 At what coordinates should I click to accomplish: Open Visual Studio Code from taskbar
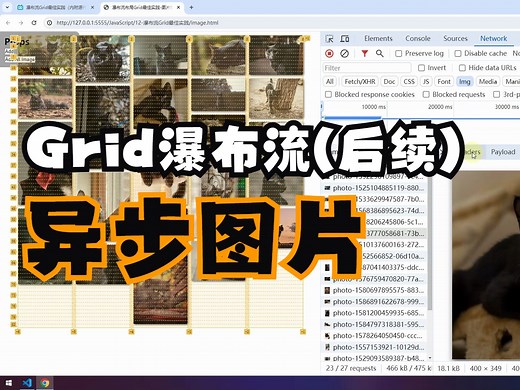[x=27, y=383]
